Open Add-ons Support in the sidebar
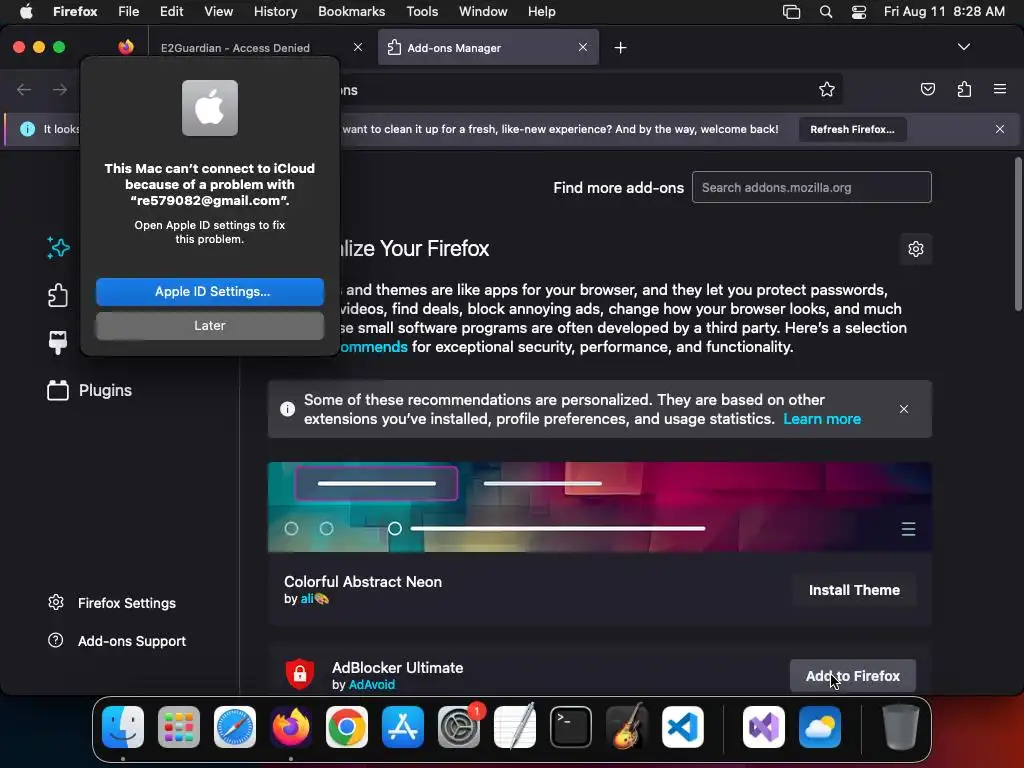 [117, 641]
